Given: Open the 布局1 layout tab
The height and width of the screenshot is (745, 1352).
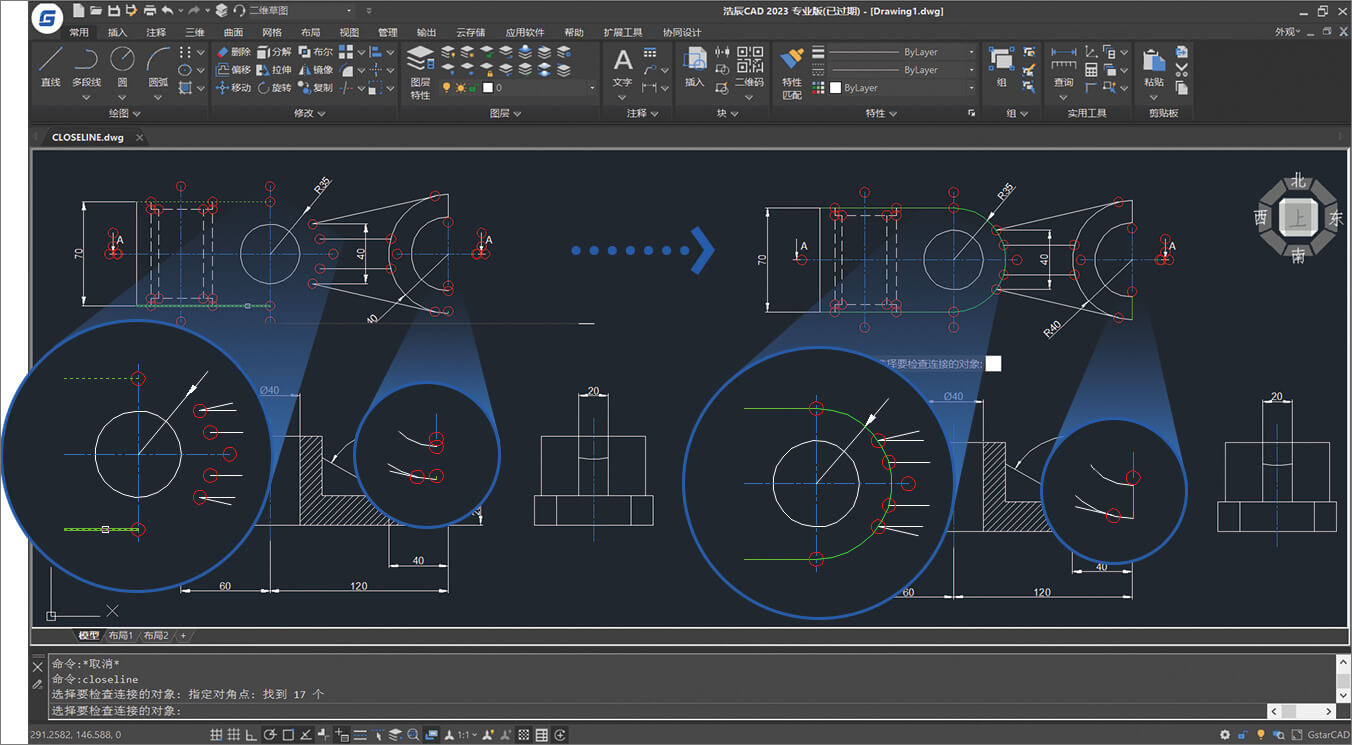Looking at the screenshot, I should 120,635.
